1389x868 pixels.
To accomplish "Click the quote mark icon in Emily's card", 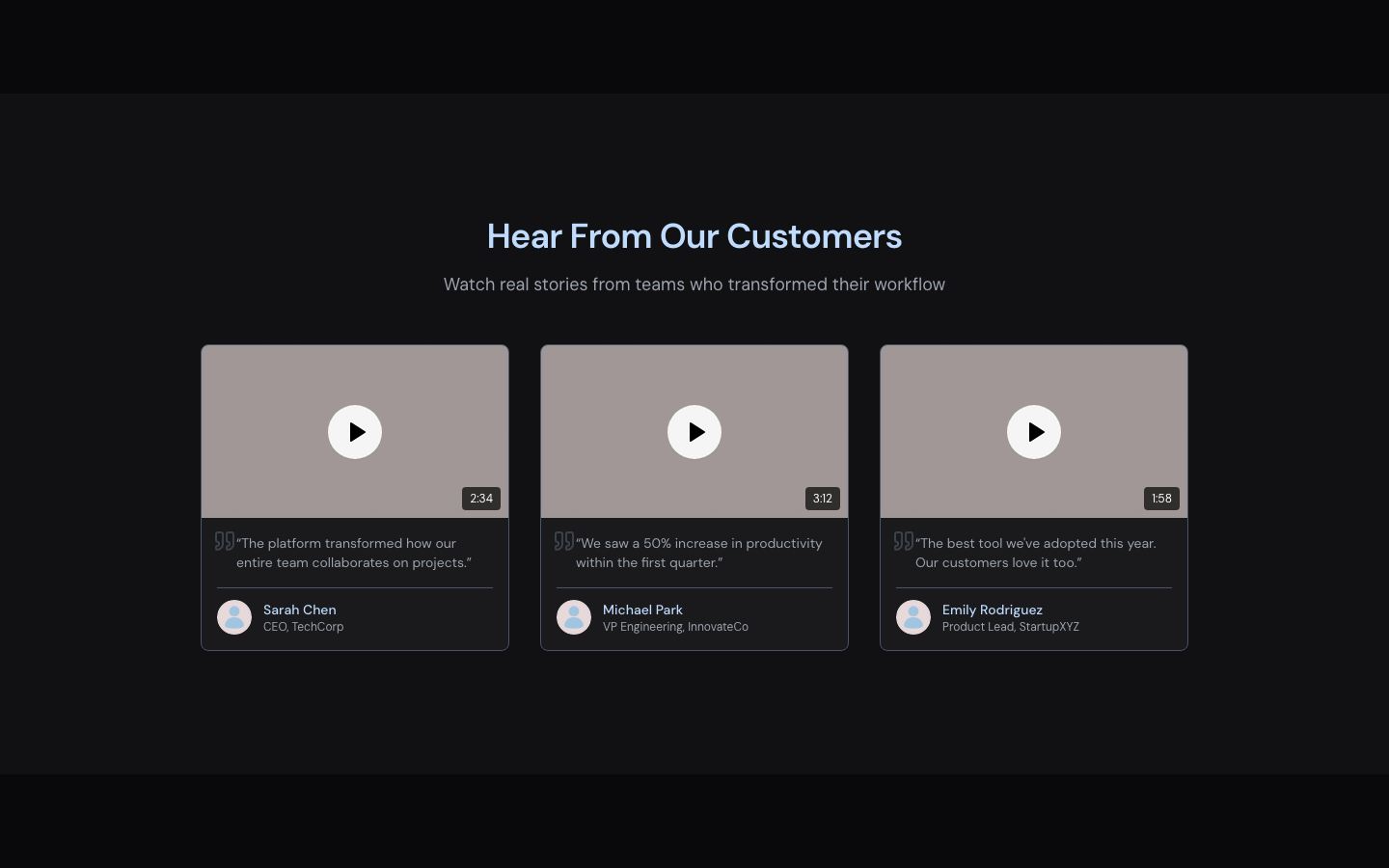I will [x=904, y=541].
